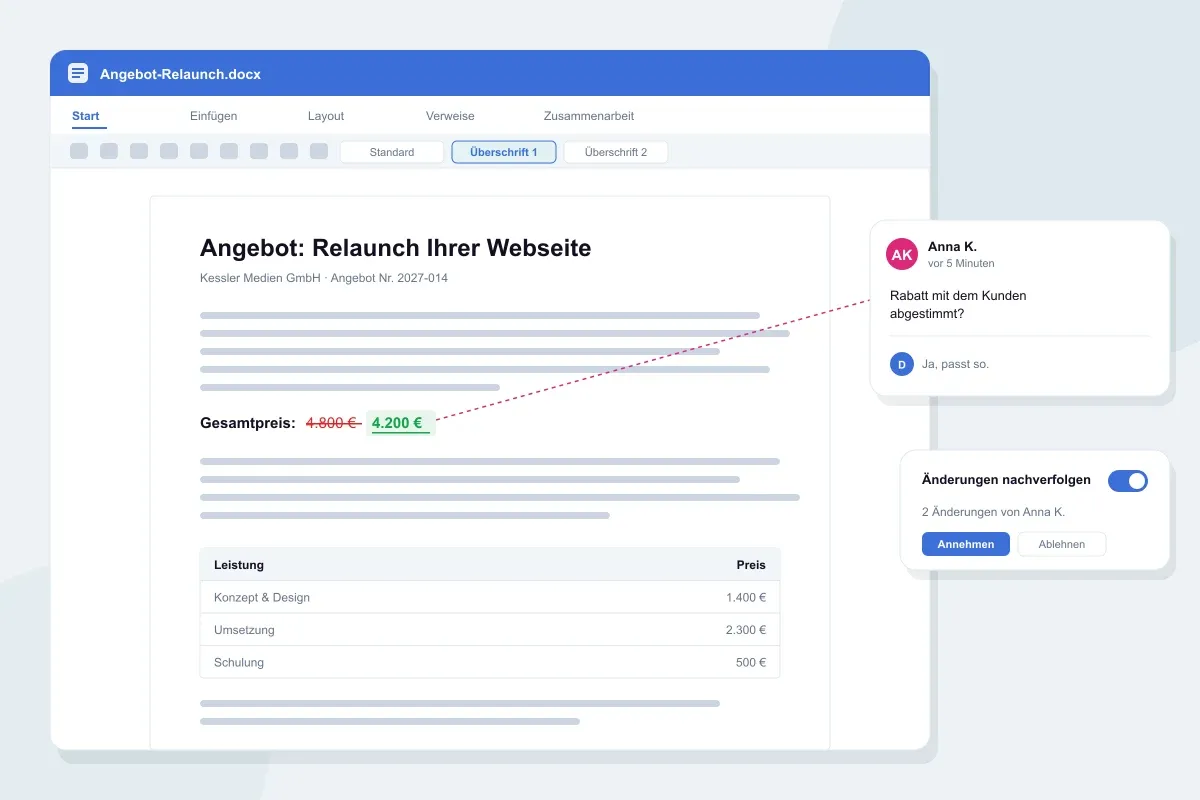The width and height of the screenshot is (1200, 800).
Task: Open the Einfügen tab
Action: 214,116
